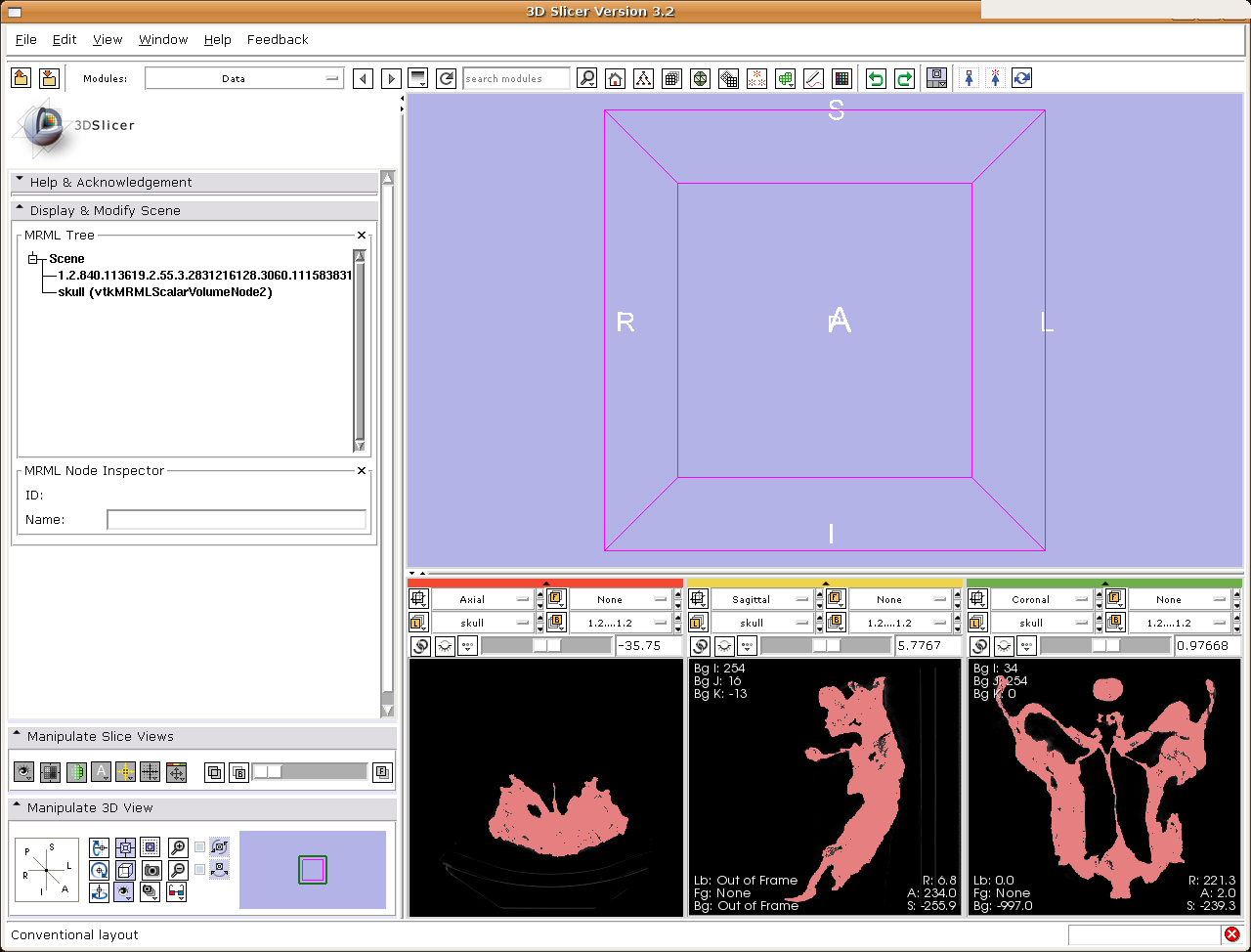Collapse the Scene tree node
The height and width of the screenshot is (952, 1251).
click(32, 259)
